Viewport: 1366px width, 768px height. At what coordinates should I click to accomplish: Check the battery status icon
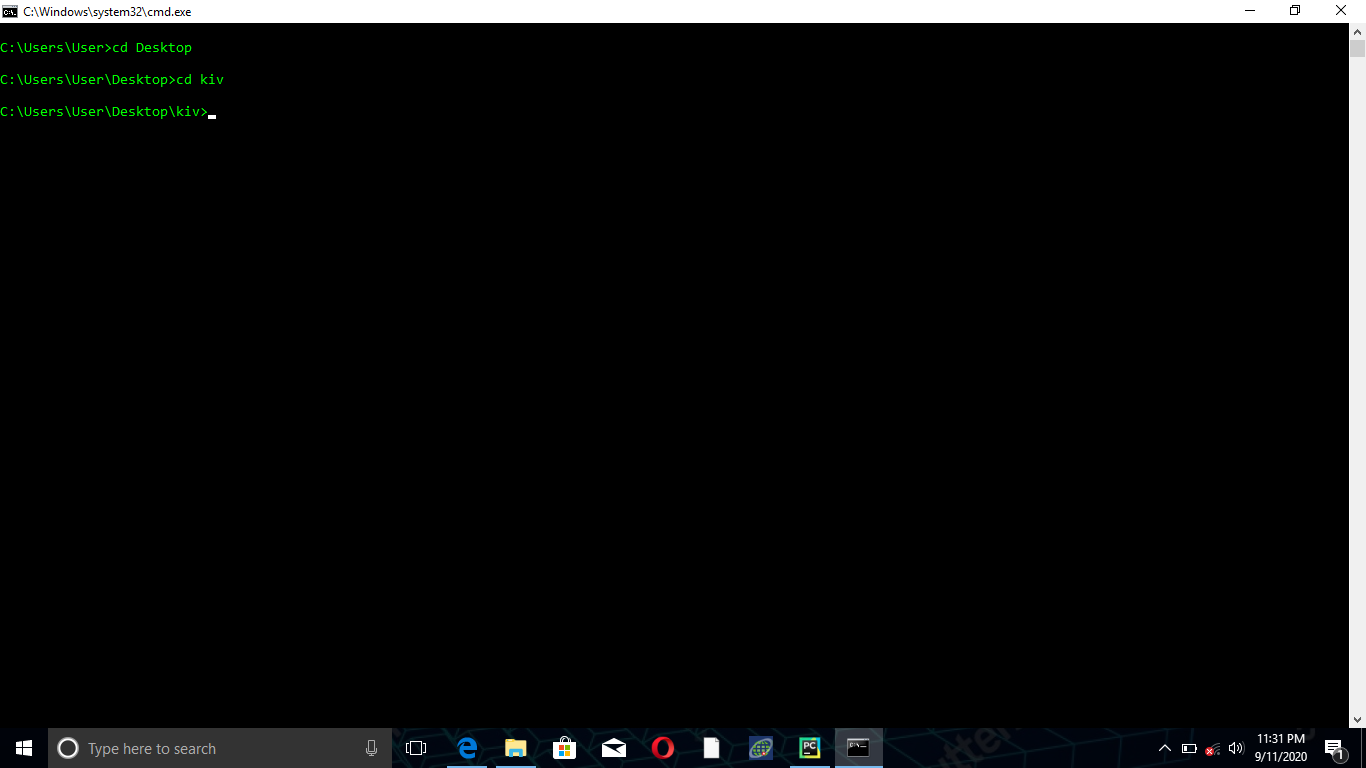pos(1189,747)
